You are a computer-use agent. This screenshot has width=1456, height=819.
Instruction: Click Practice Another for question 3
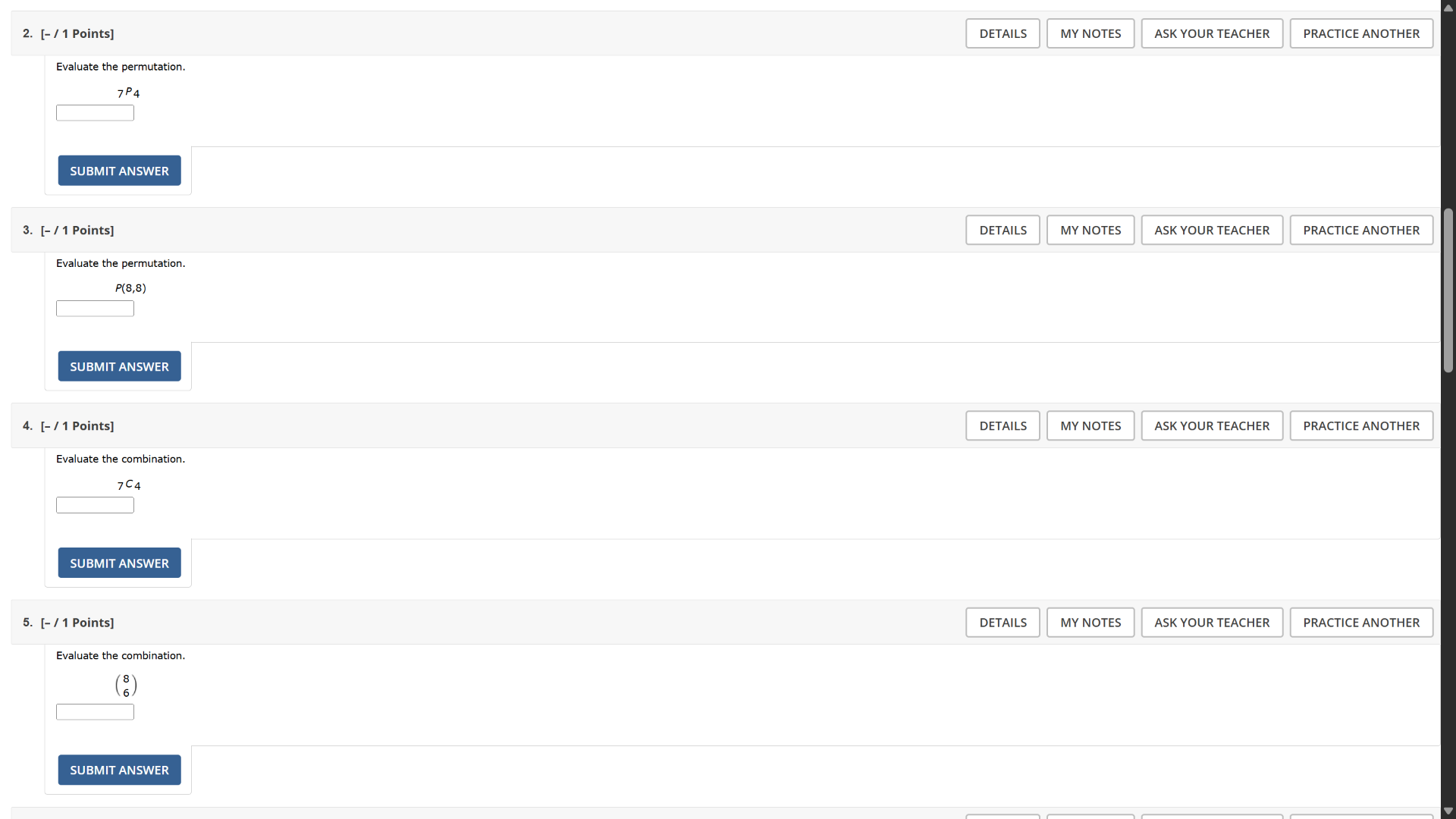[1360, 230]
